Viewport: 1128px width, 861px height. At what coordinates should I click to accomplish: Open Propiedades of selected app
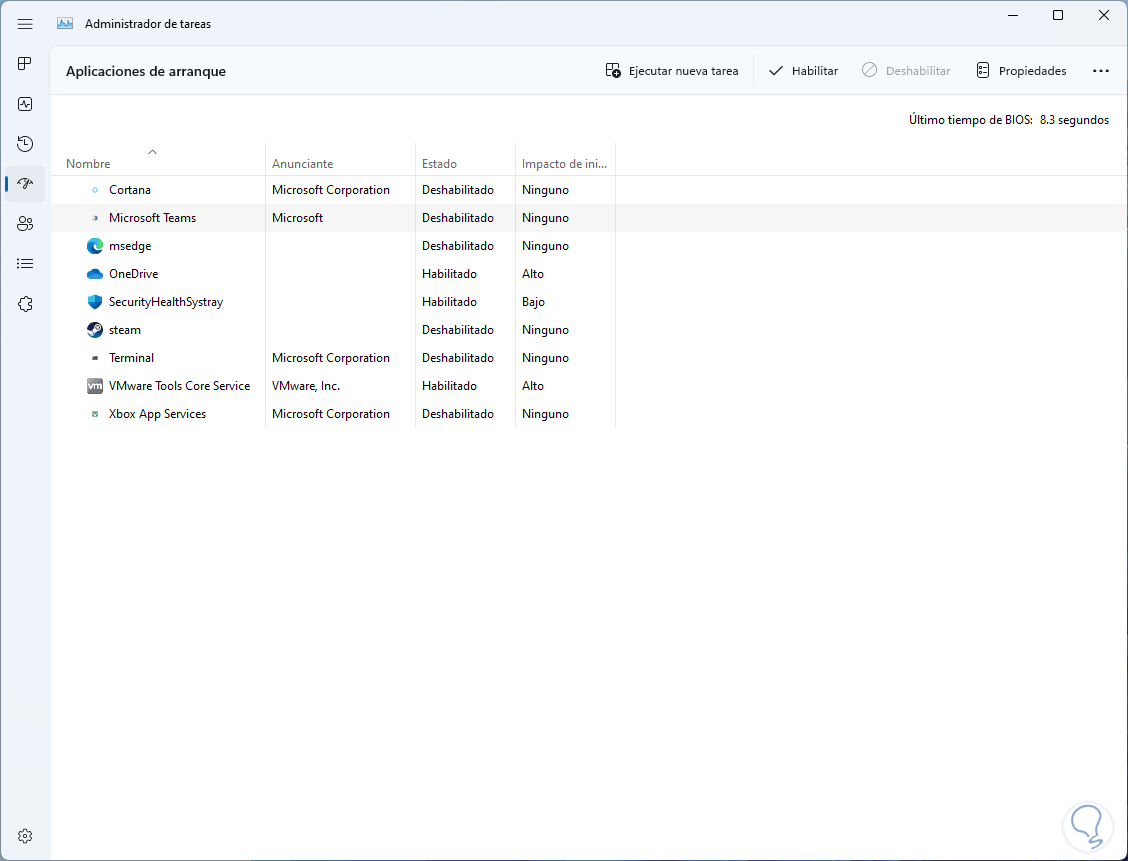(x=1022, y=70)
